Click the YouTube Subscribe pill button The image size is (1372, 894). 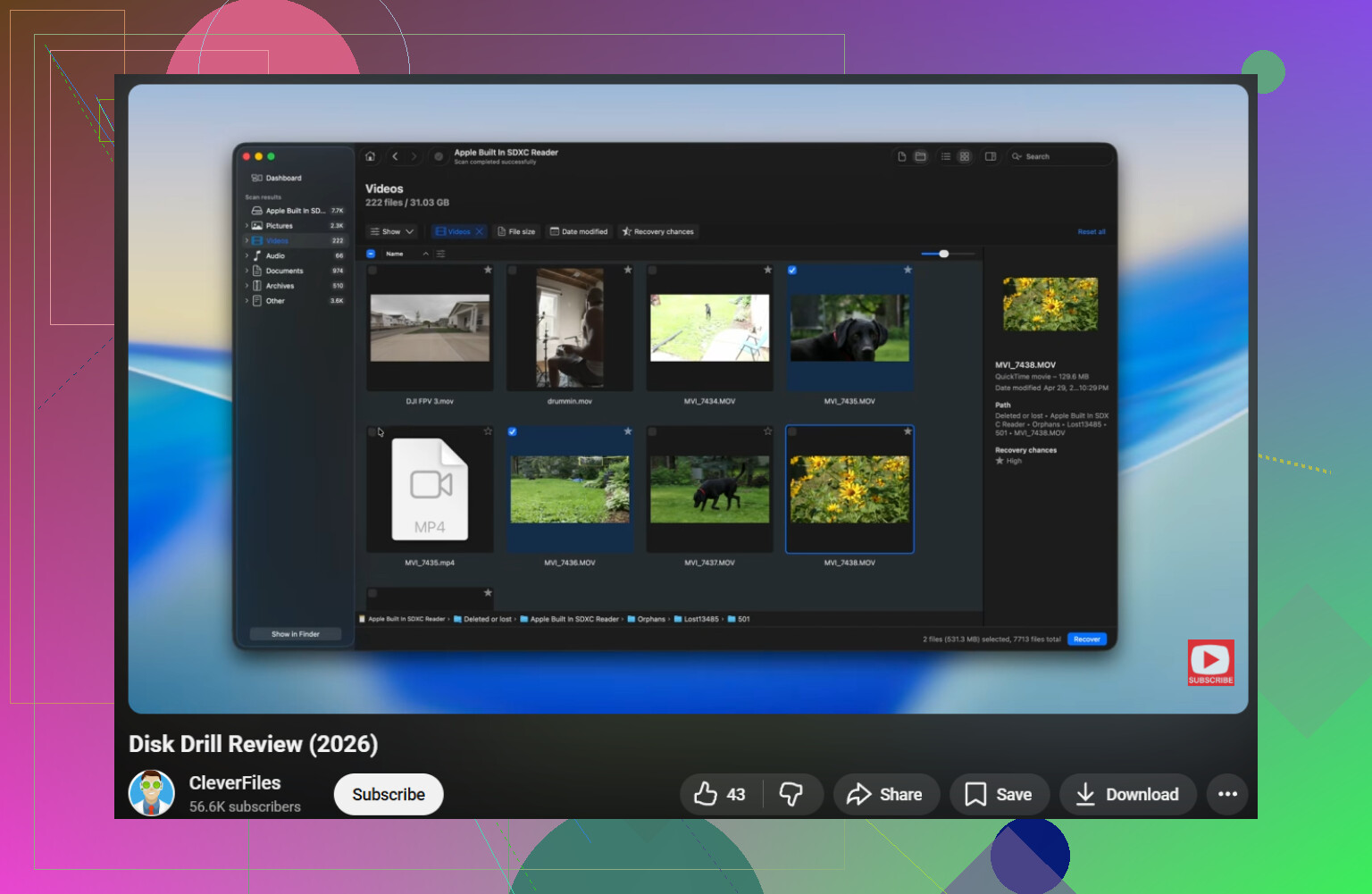389,794
